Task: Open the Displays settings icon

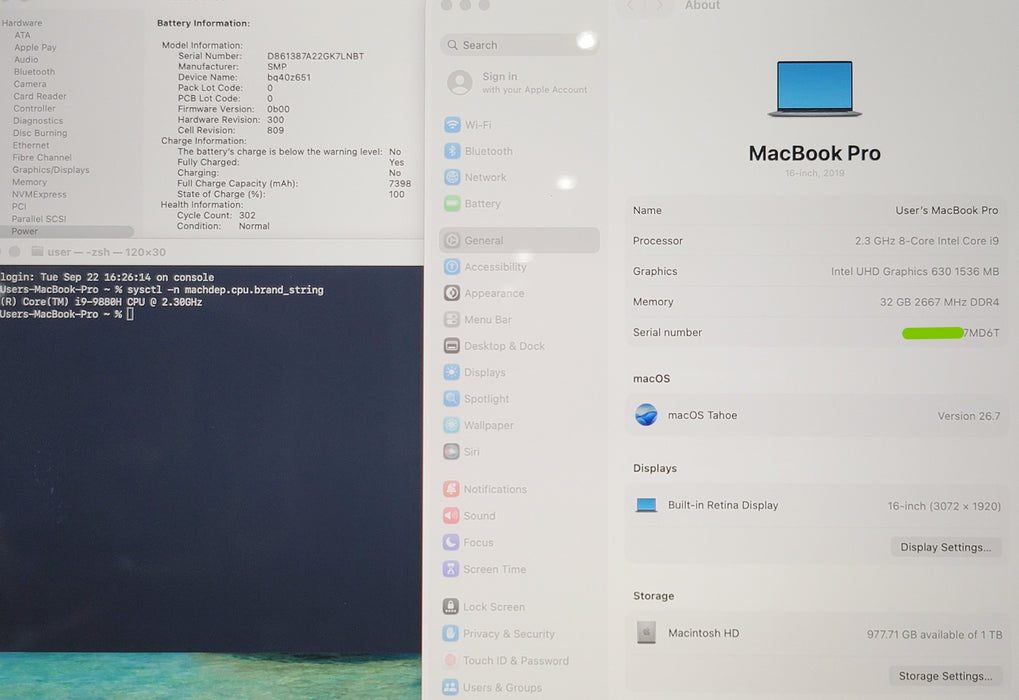Action: (x=452, y=372)
